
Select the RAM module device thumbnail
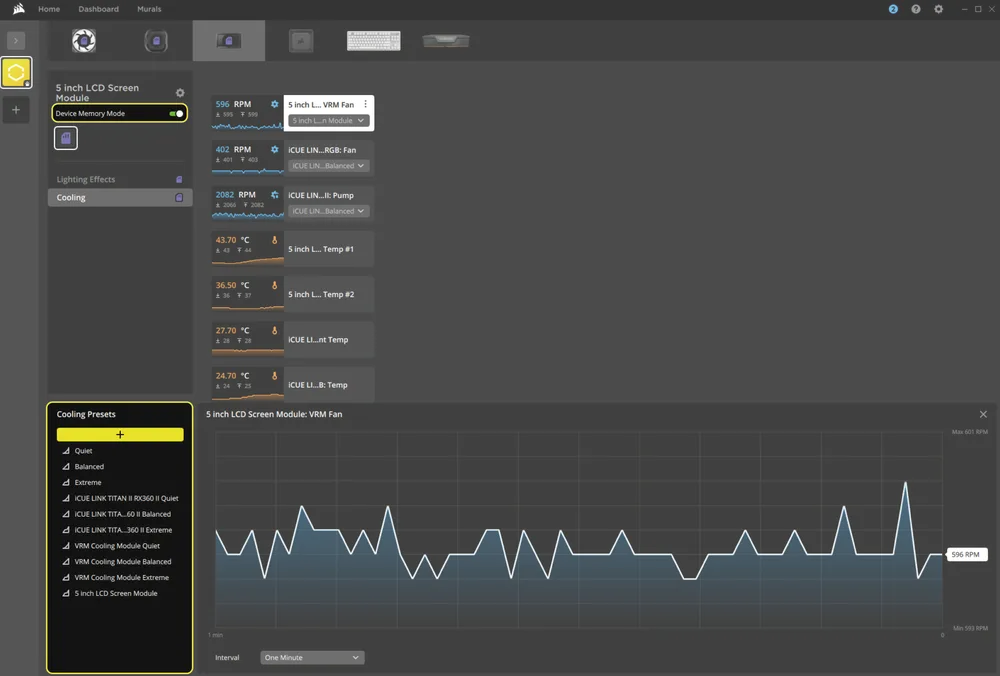pyautogui.click(x=446, y=41)
